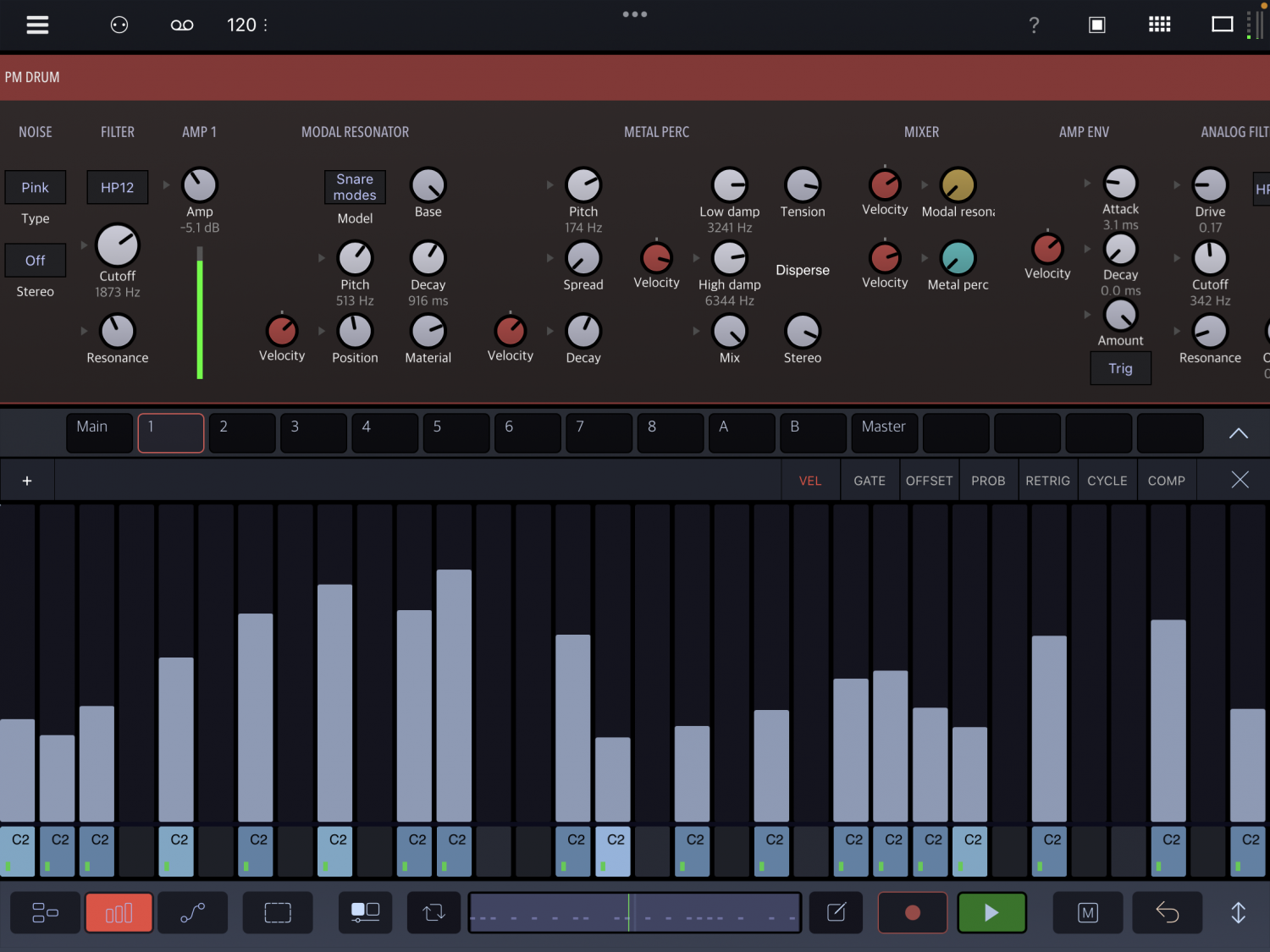Open the Snare modes model selector
The height and width of the screenshot is (952, 1270).
pos(355,187)
